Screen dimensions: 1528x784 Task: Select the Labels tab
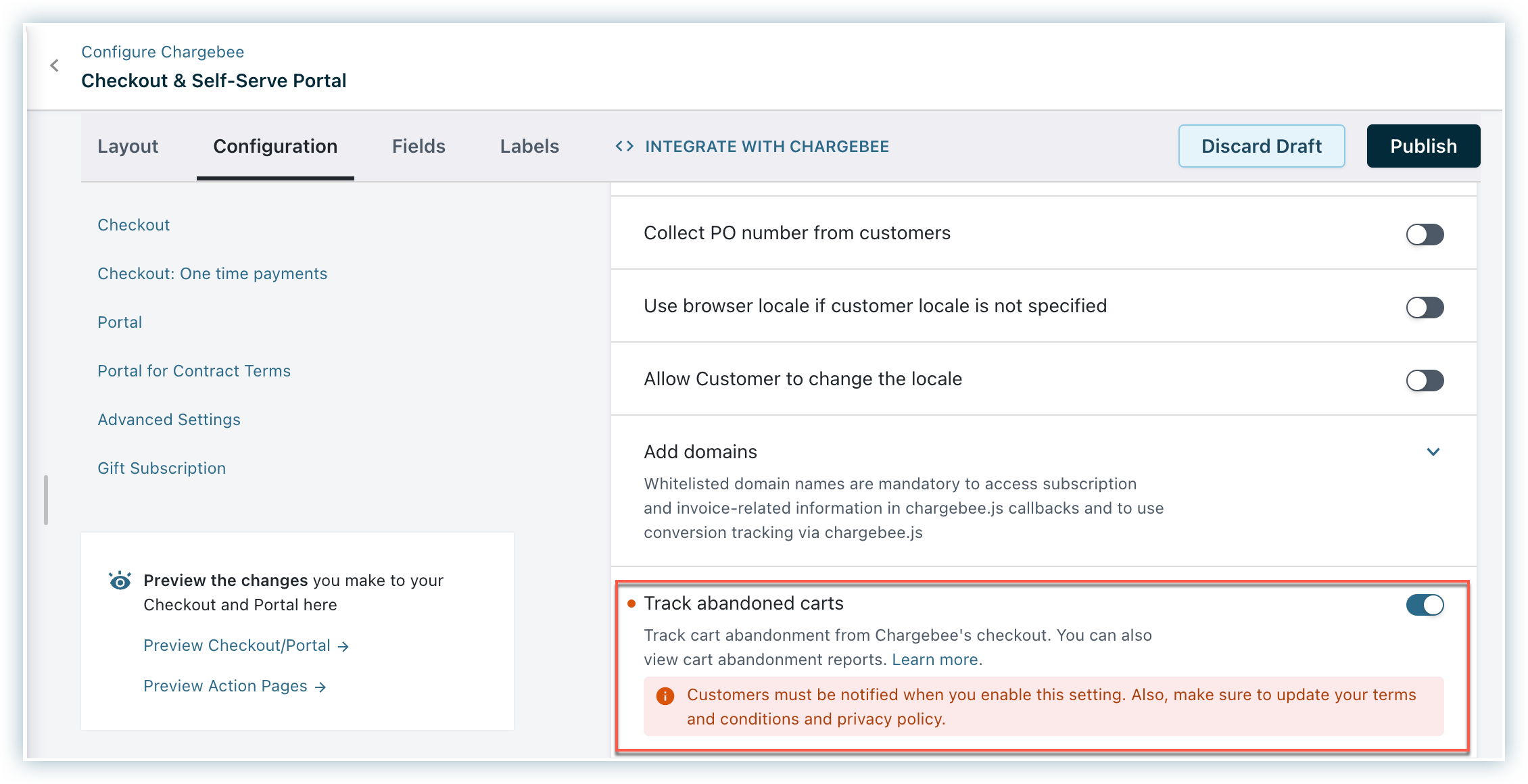(529, 147)
